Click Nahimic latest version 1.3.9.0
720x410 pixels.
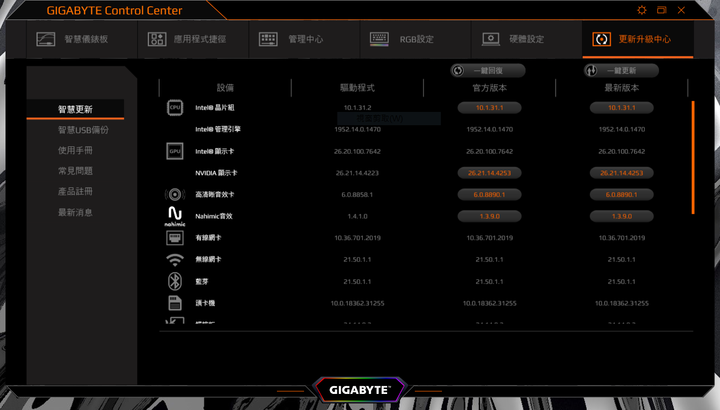click(622, 216)
